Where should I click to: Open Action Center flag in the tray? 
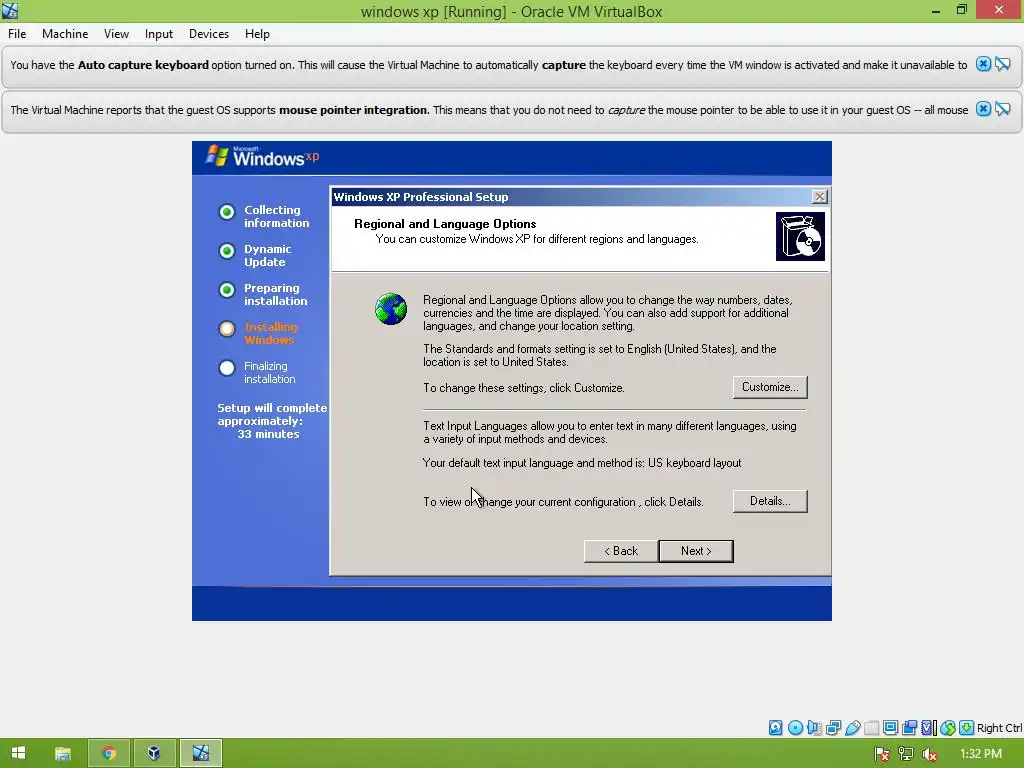click(x=882, y=754)
